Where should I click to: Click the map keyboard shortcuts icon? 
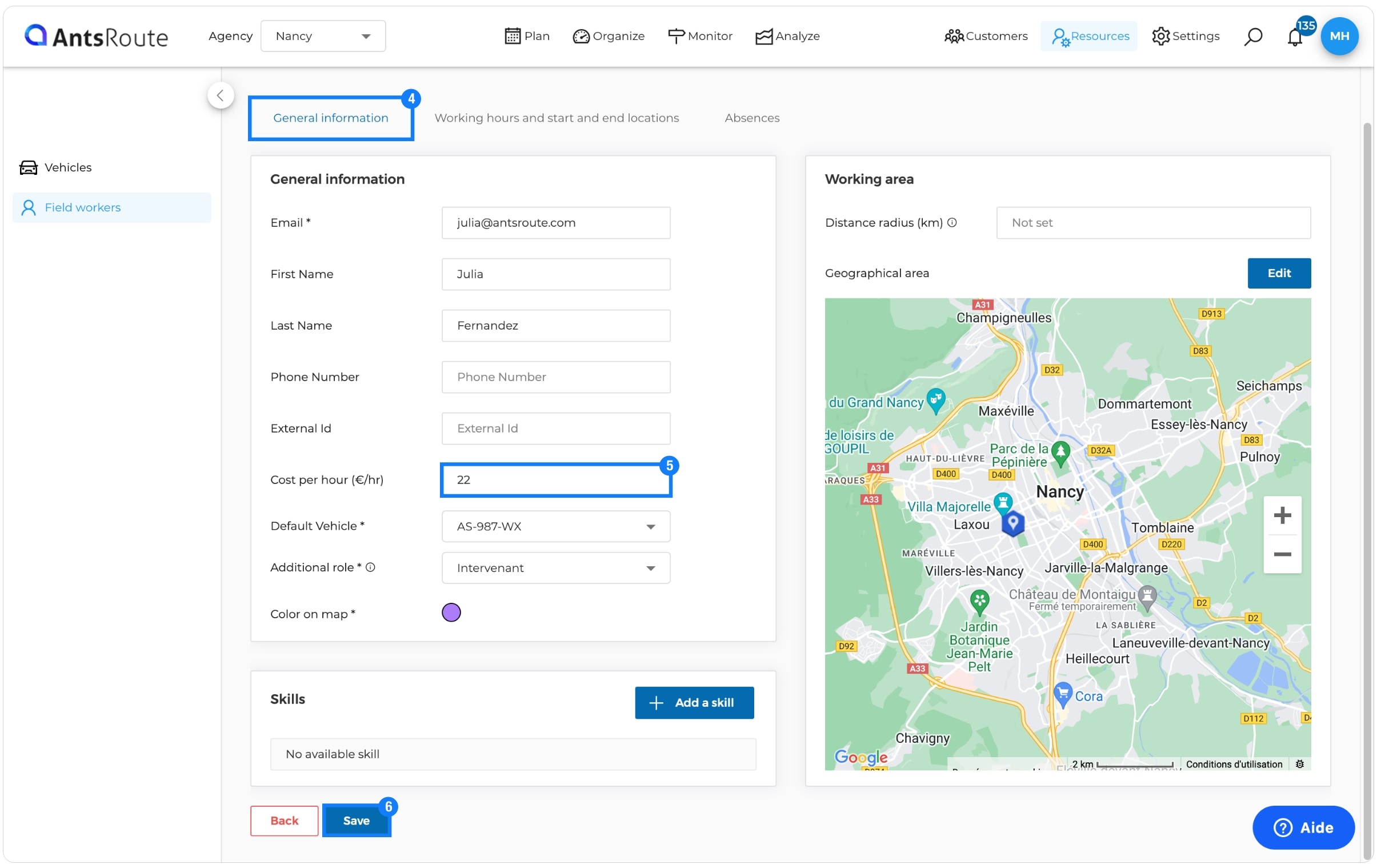[x=1300, y=765]
